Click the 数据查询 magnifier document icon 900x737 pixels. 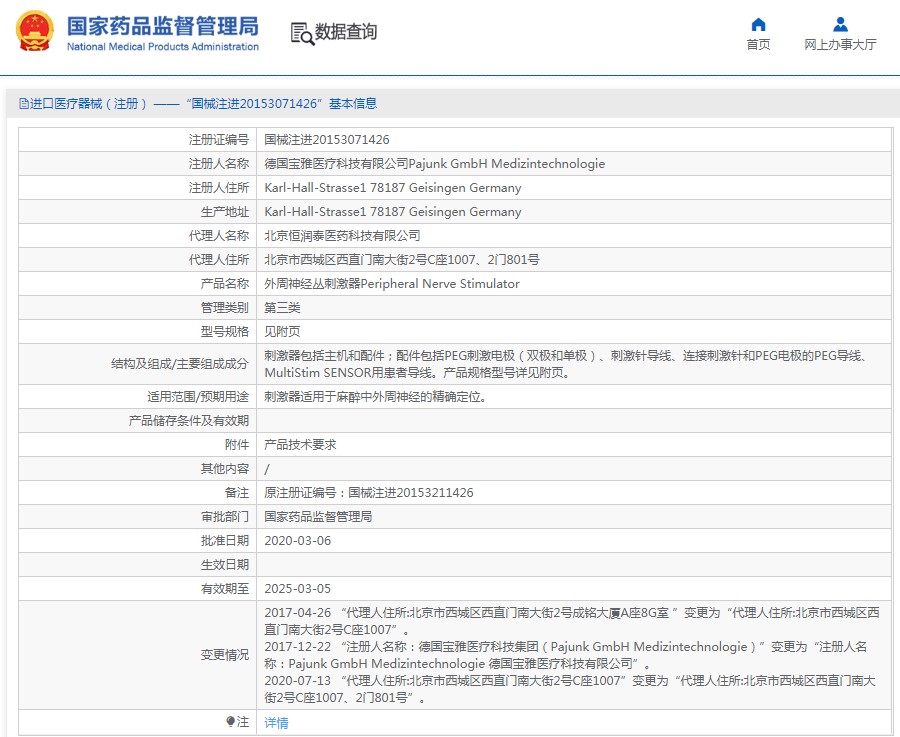click(302, 33)
